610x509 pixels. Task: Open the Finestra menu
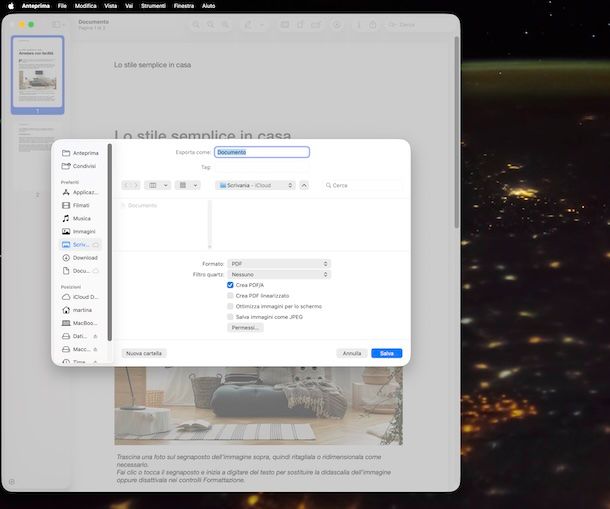184,6
